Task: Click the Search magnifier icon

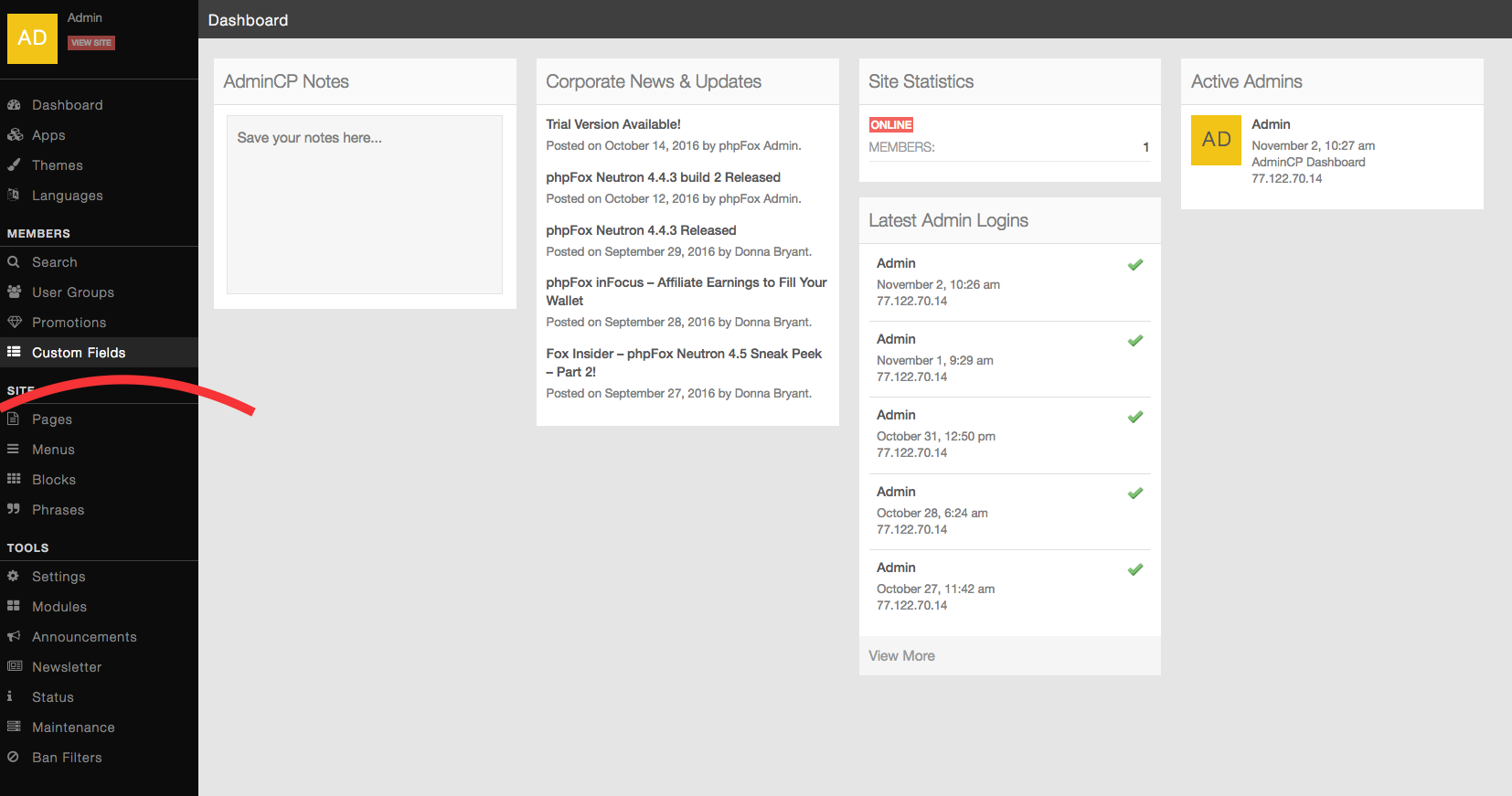Action: pos(14,262)
